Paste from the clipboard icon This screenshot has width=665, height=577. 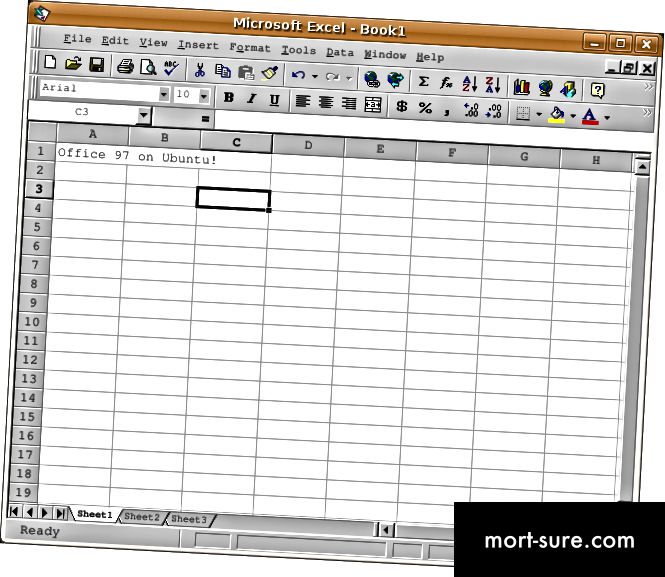(246, 72)
